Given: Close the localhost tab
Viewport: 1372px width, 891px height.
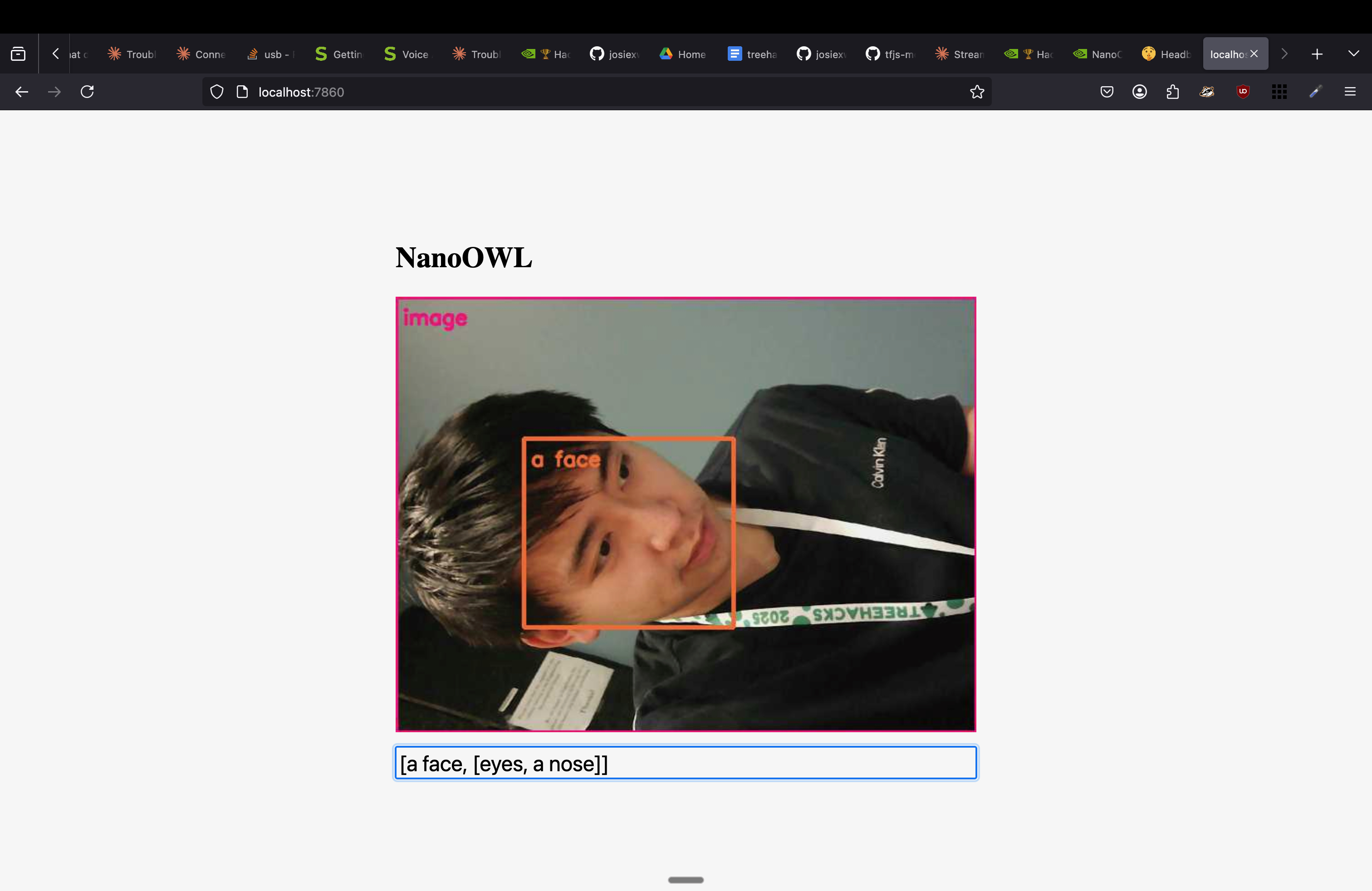Looking at the screenshot, I should click(1254, 54).
